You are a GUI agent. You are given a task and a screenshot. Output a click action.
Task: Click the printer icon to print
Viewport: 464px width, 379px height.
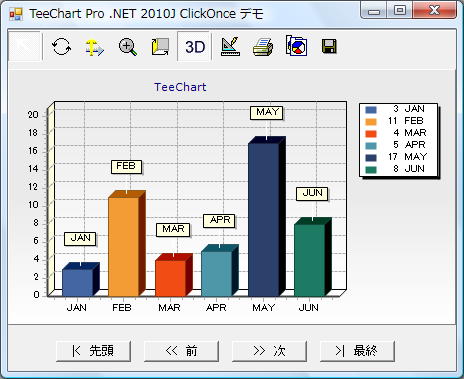click(x=263, y=47)
